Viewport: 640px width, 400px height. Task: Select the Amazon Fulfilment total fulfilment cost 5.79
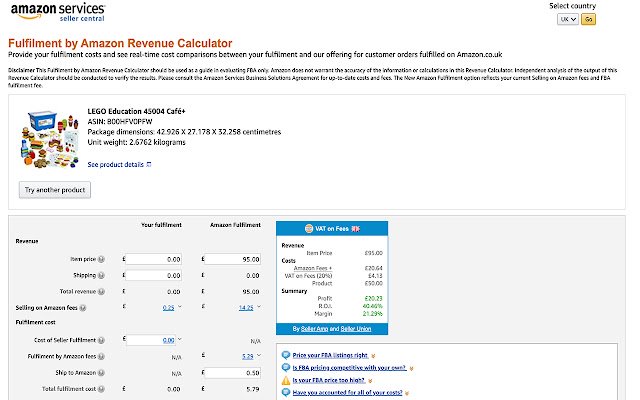(x=253, y=389)
